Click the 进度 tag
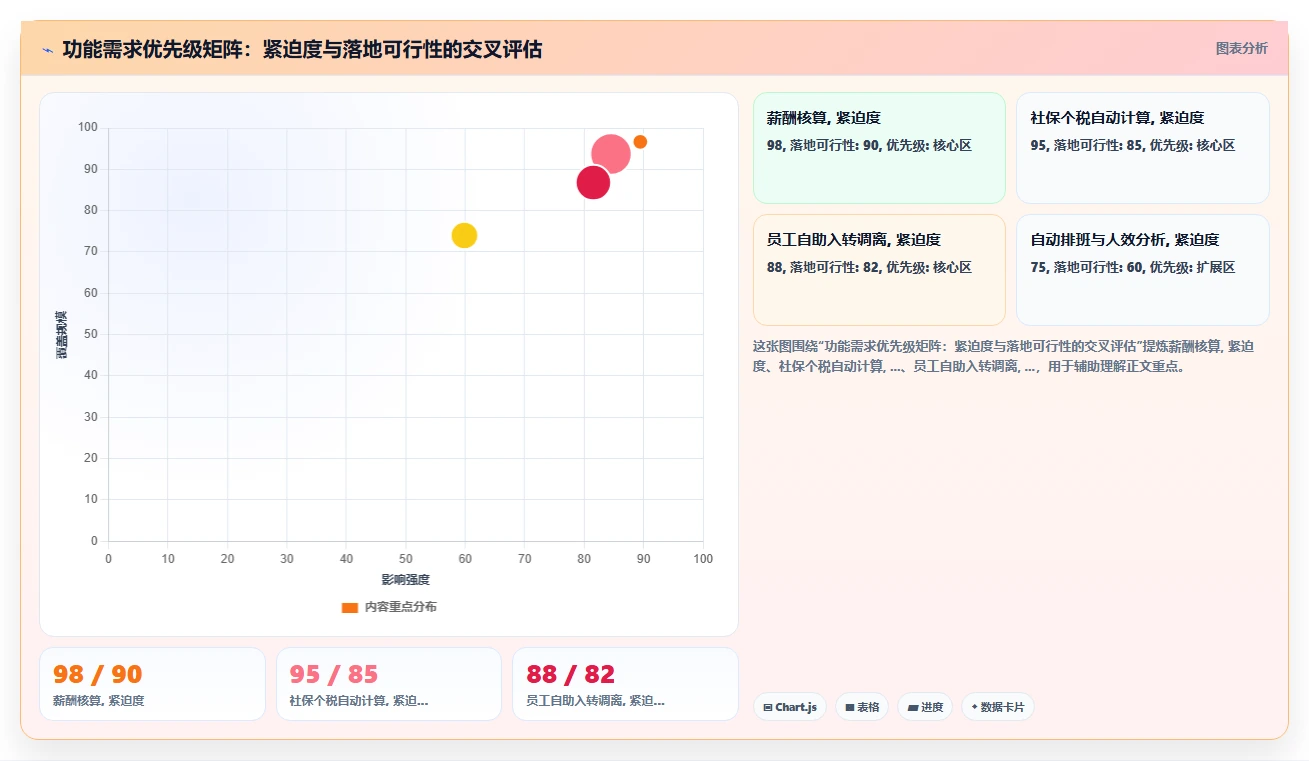This screenshot has height=761, width=1309. pyautogui.click(x=925, y=707)
